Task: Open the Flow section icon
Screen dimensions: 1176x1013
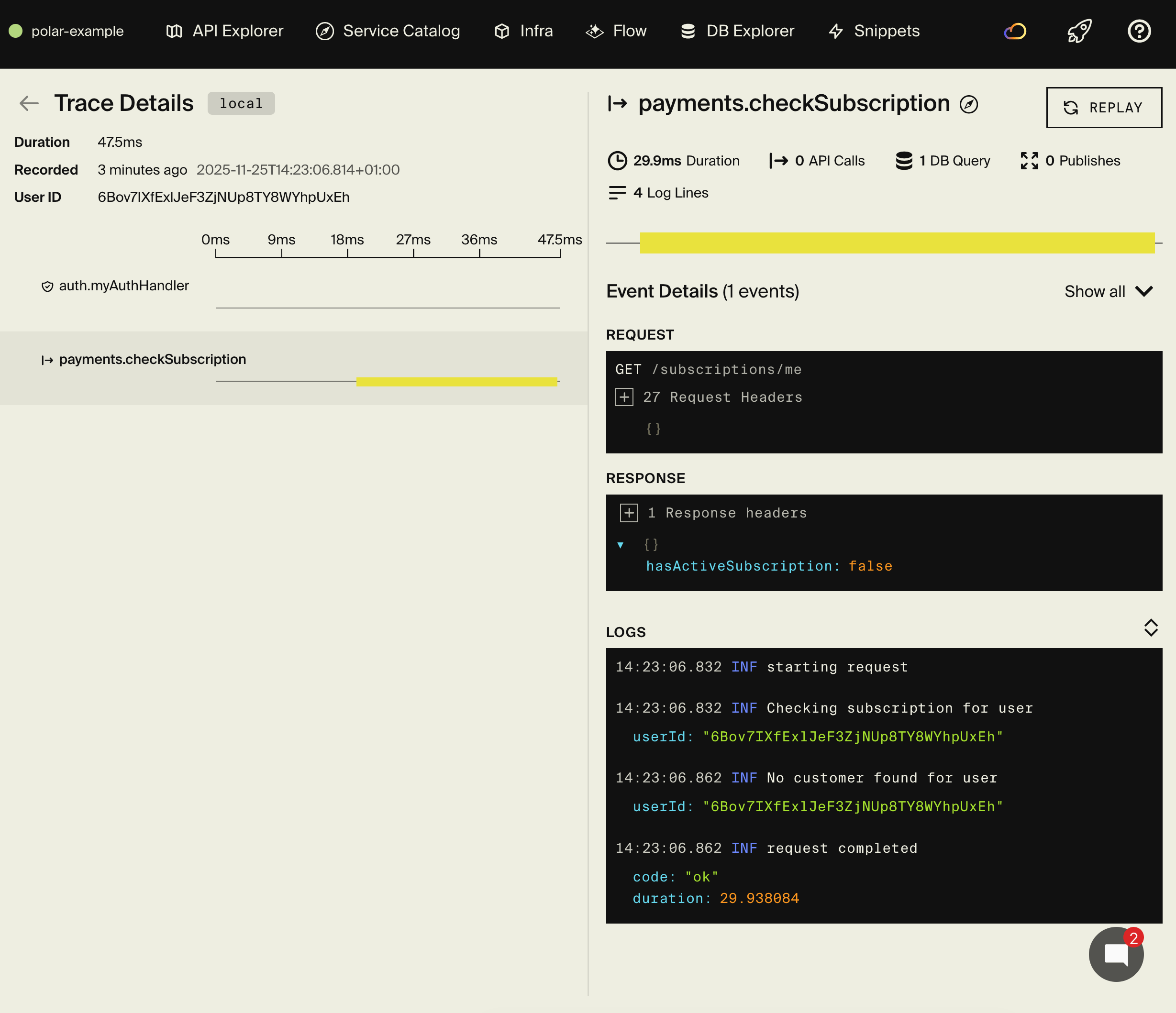Action: (x=594, y=31)
